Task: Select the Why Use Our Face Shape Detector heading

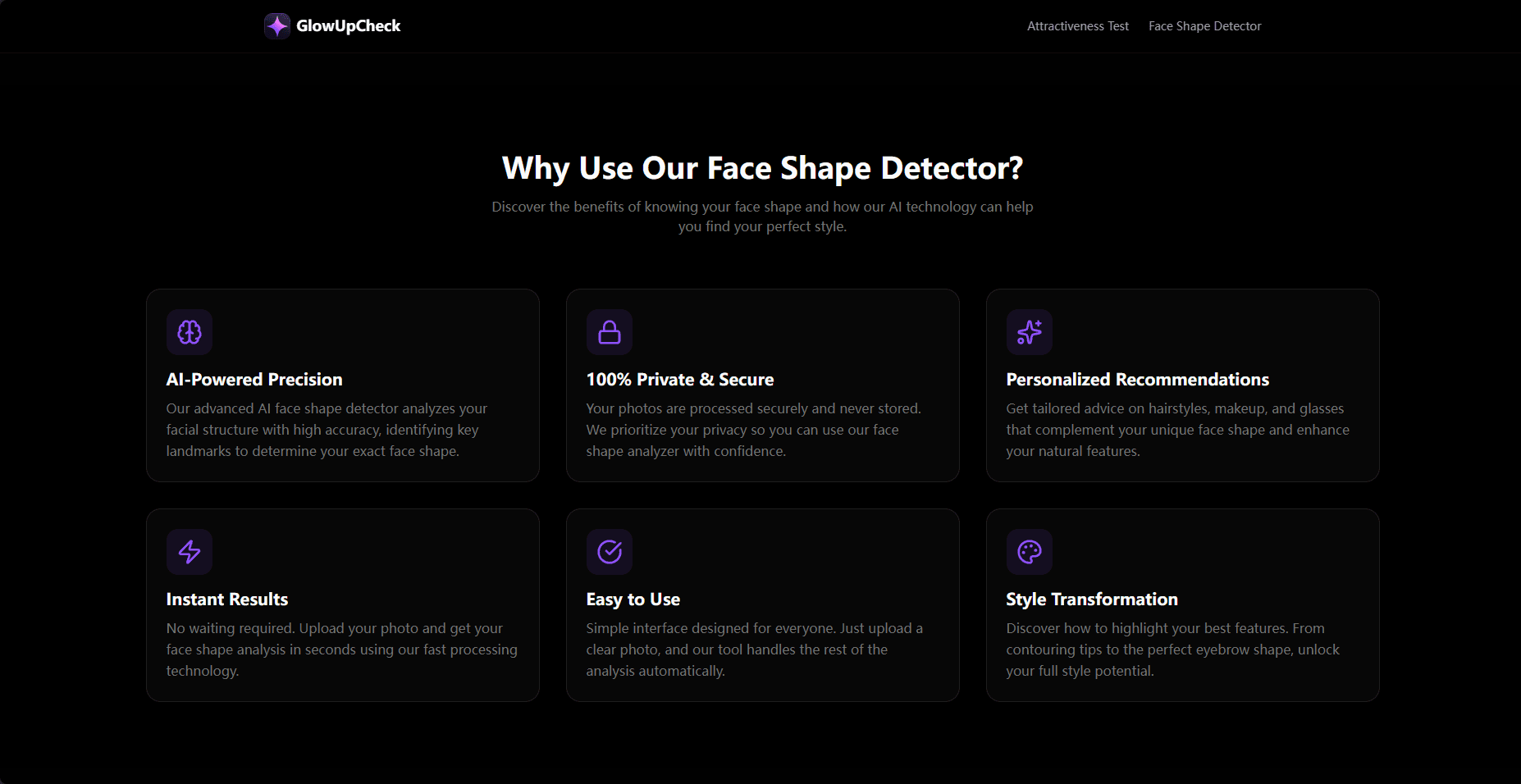Action: 762,167
